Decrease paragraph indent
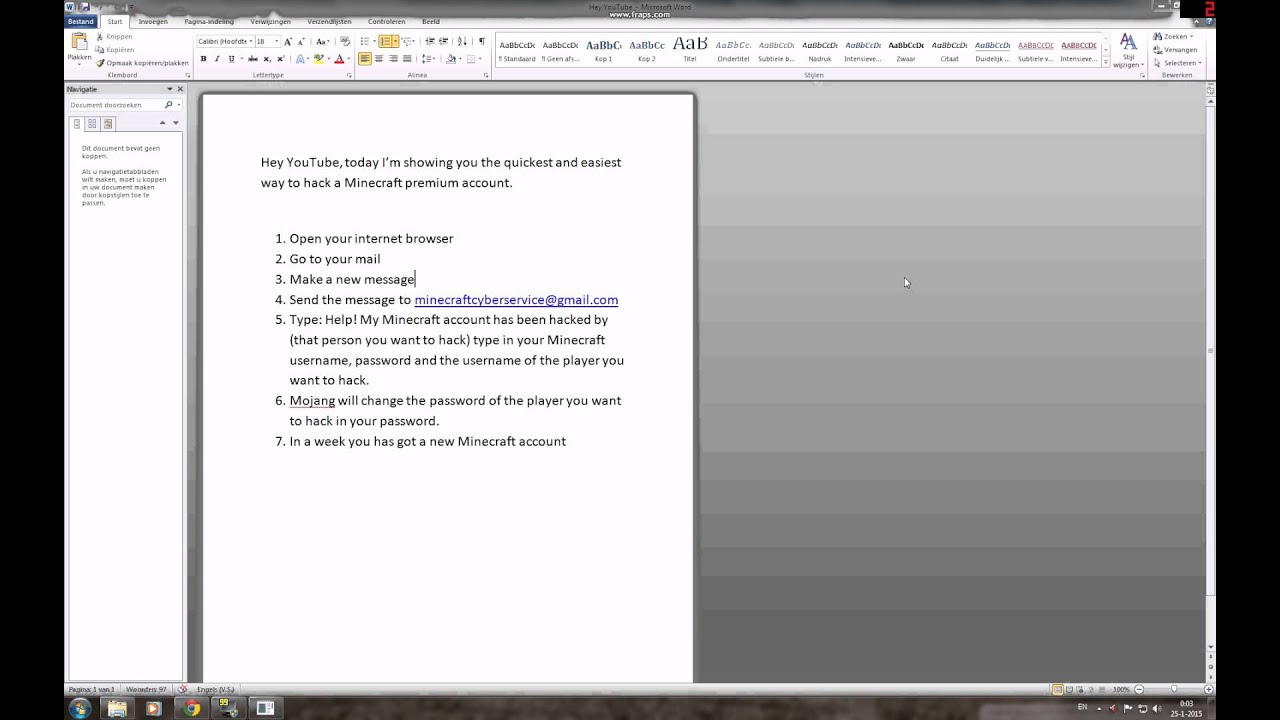Image resolution: width=1280 pixels, height=720 pixels. coord(430,41)
